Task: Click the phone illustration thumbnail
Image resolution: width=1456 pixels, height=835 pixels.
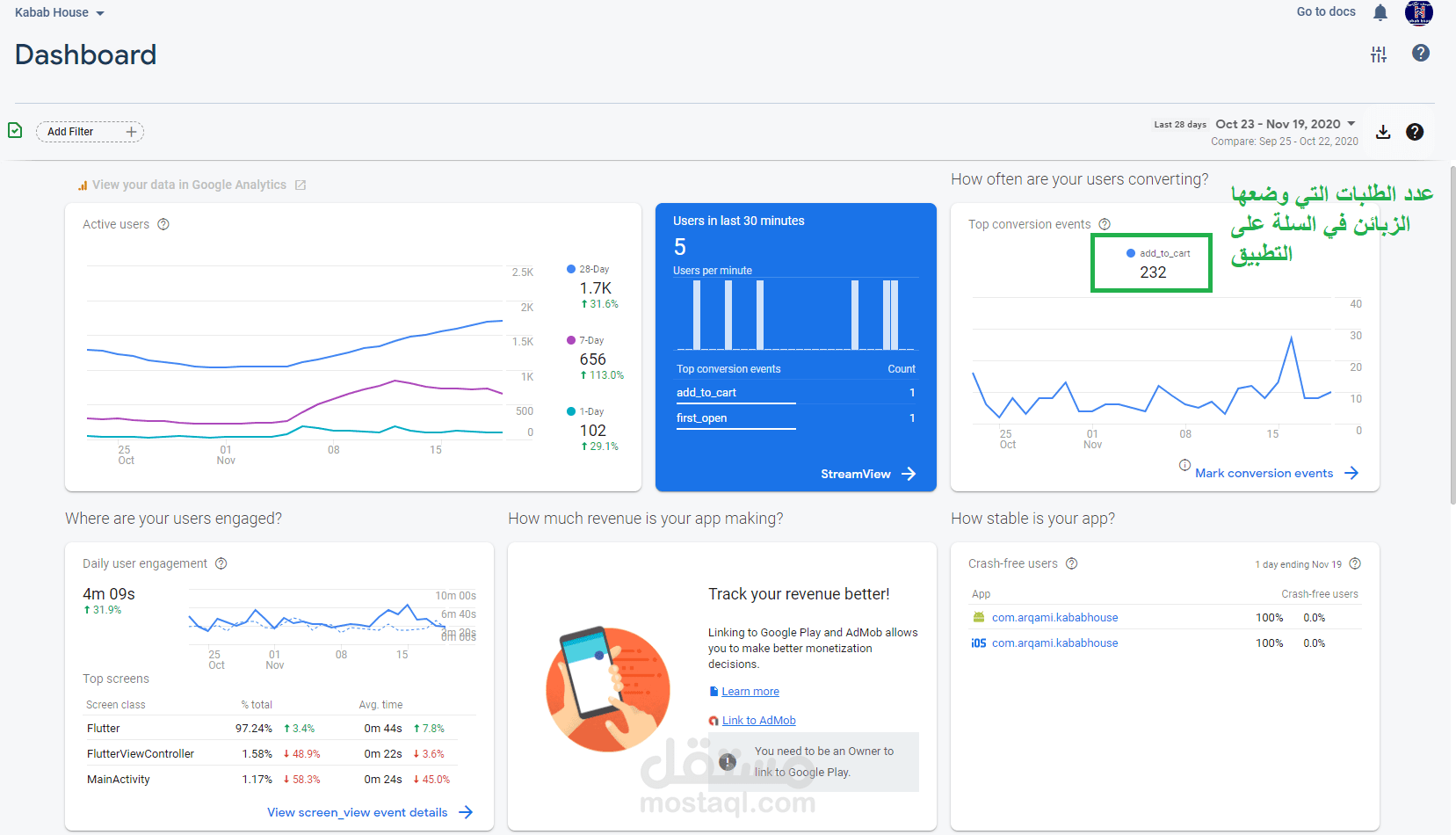Action: (608, 689)
